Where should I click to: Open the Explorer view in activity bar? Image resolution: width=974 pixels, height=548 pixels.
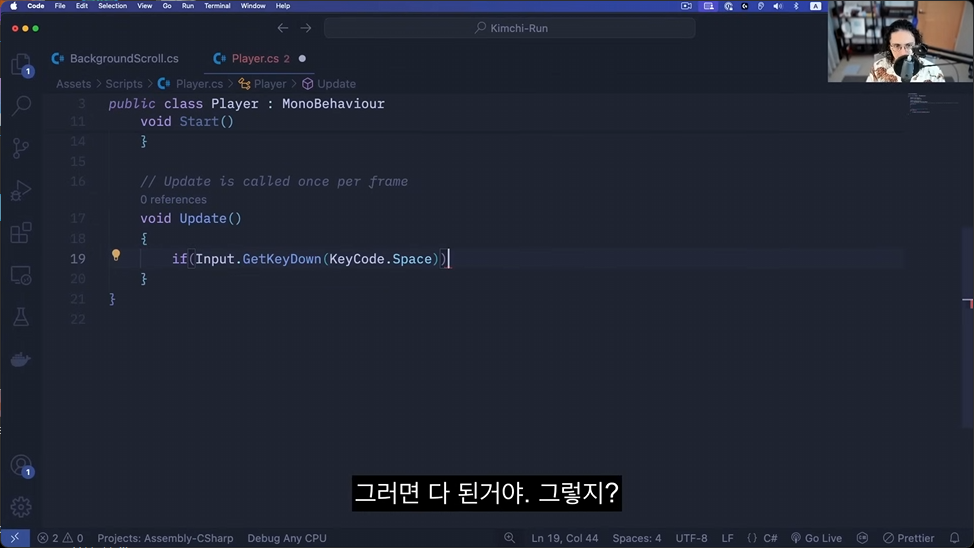click(x=21, y=65)
